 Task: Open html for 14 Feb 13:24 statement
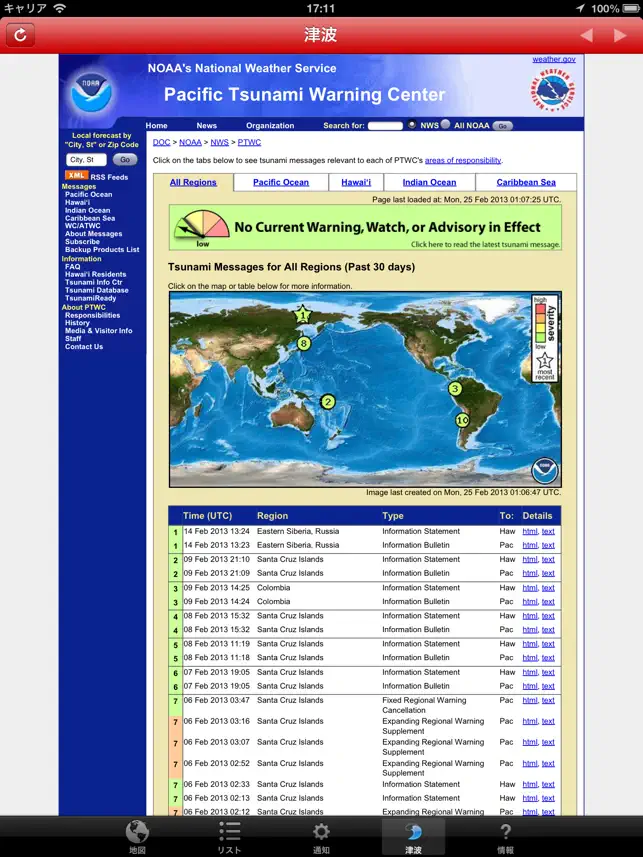pyautogui.click(x=529, y=531)
